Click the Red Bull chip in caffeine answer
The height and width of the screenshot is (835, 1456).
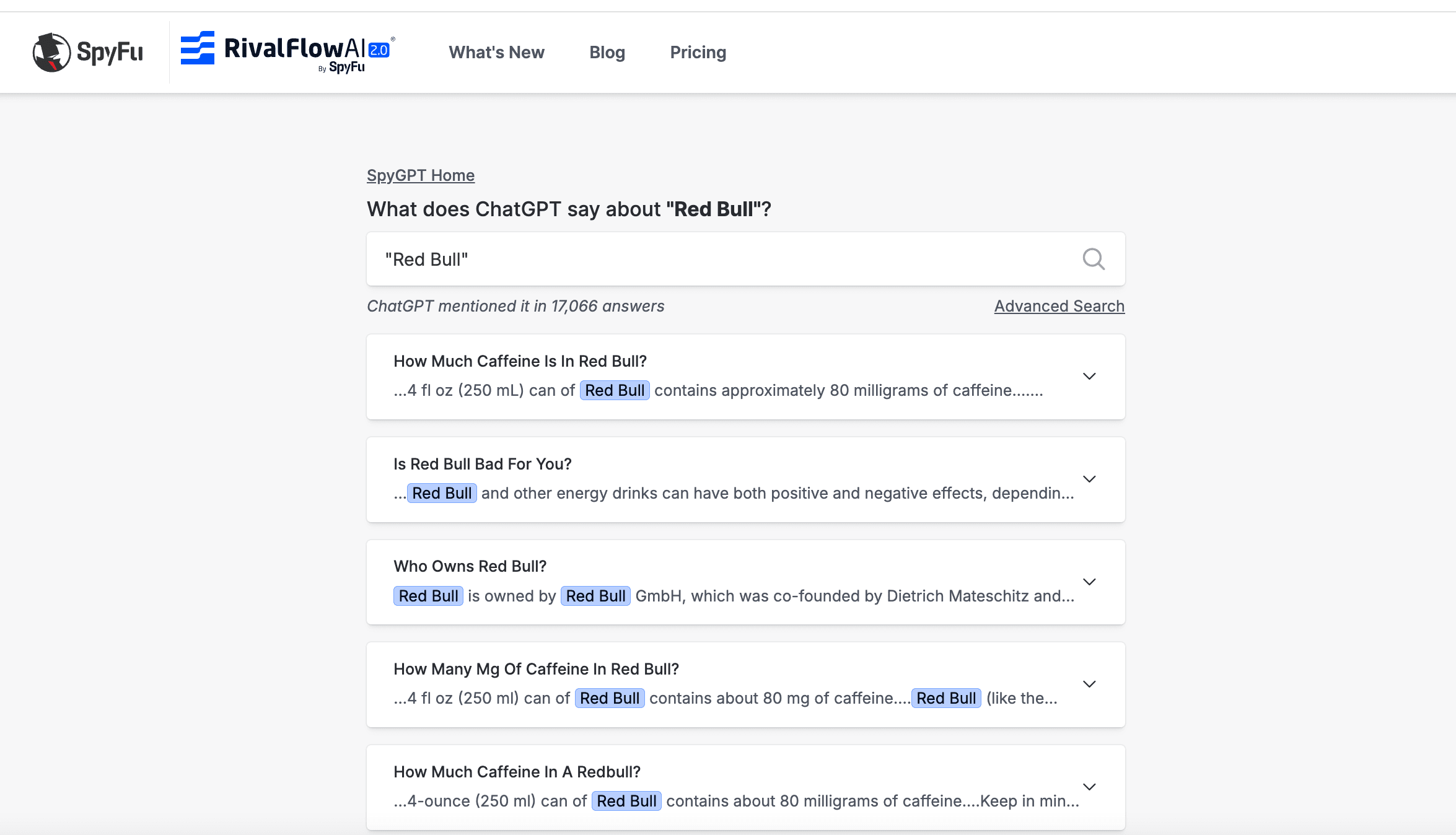point(614,390)
